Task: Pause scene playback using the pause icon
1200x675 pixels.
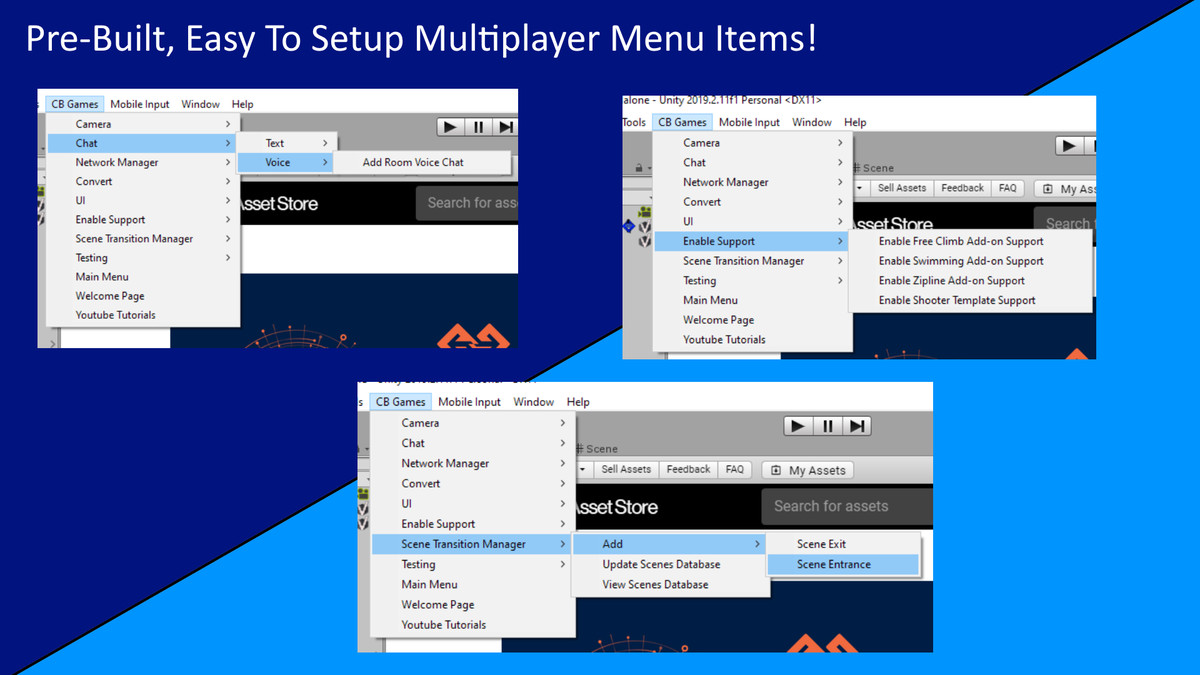Action: [x=479, y=126]
